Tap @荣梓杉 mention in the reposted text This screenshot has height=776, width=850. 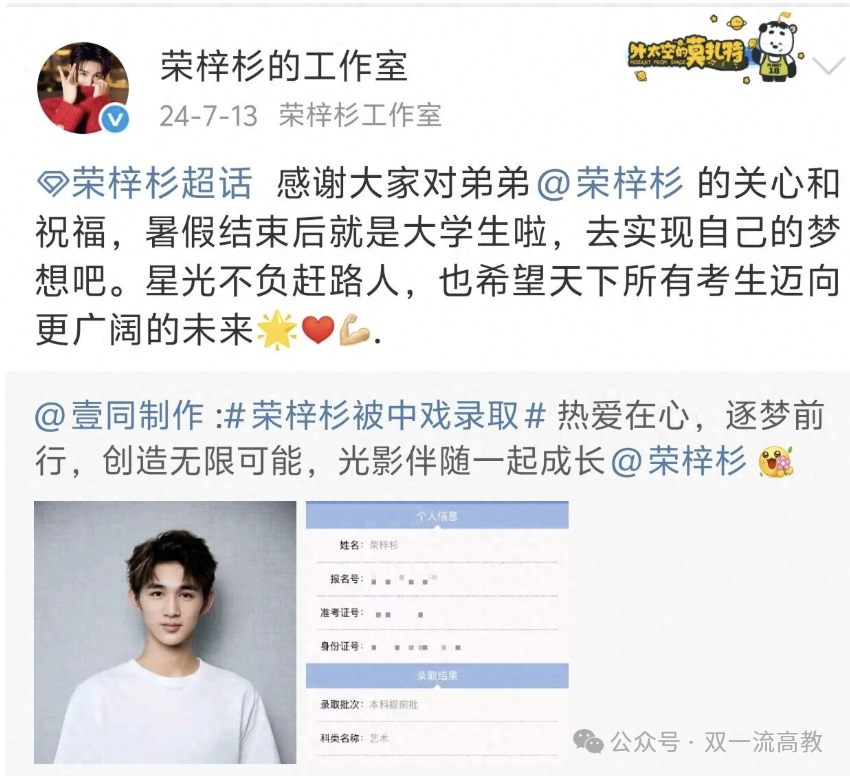[679, 462]
